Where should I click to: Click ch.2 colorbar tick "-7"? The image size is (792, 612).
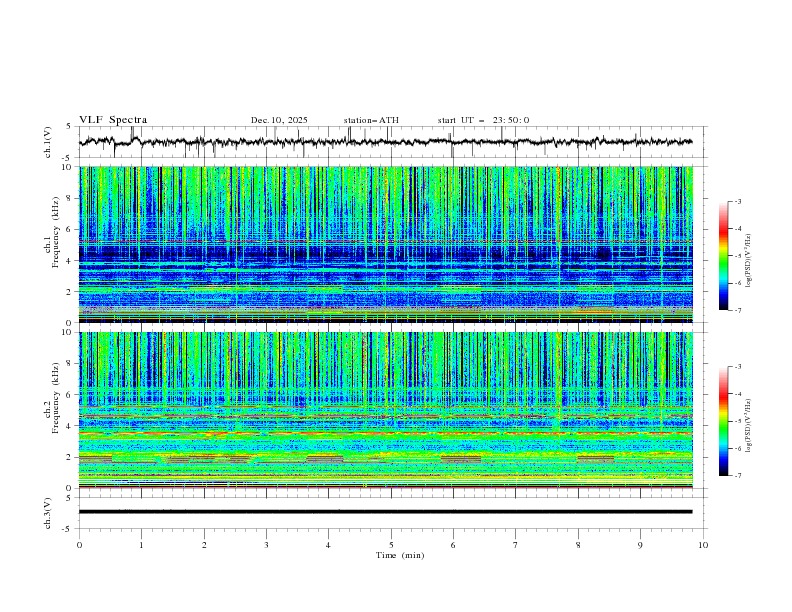pyautogui.click(x=738, y=475)
